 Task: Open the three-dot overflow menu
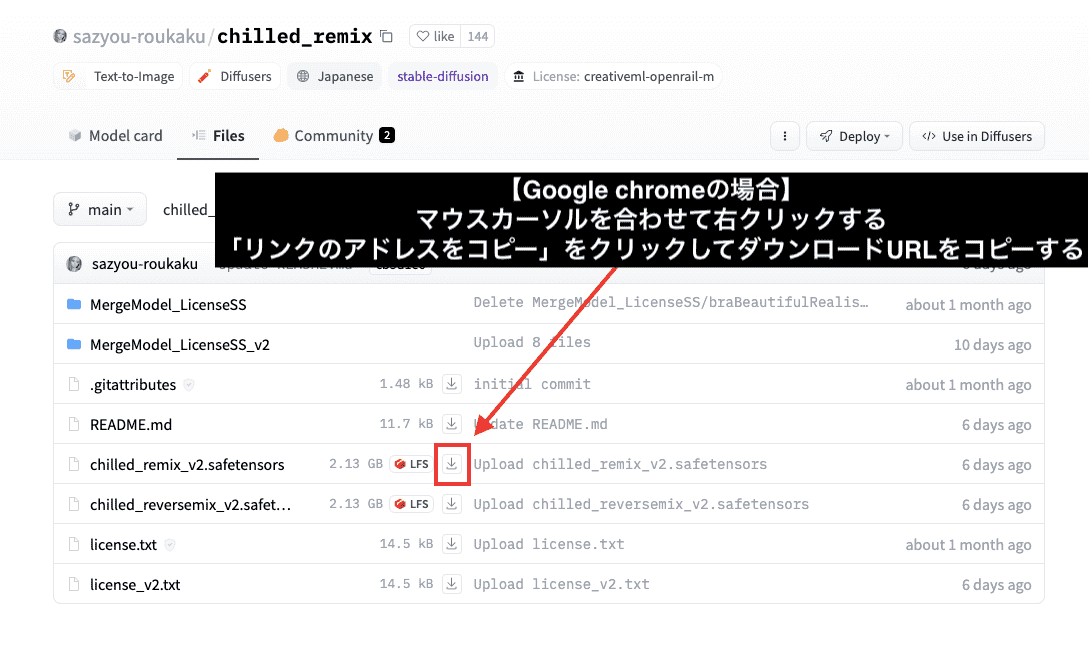tap(784, 136)
